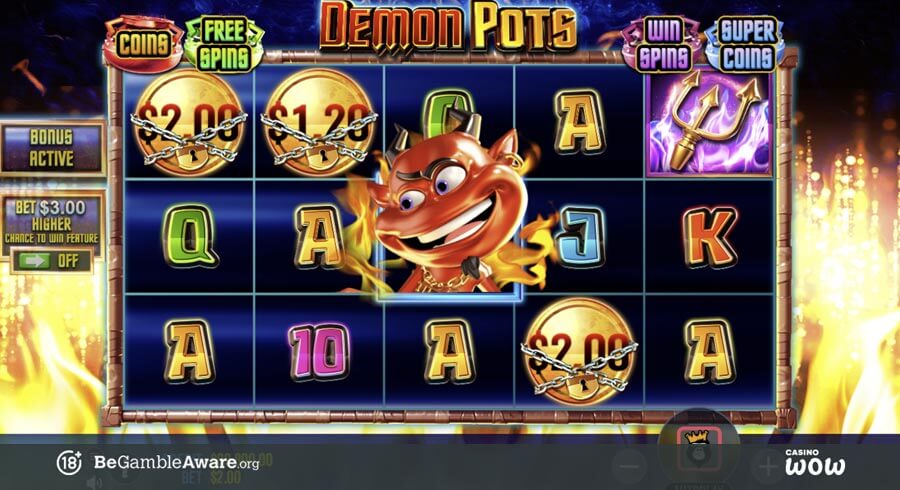Image resolution: width=900 pixels, height=490 pixels.
Task: Select the blue Super Coins pot
Action: (744, 44)
